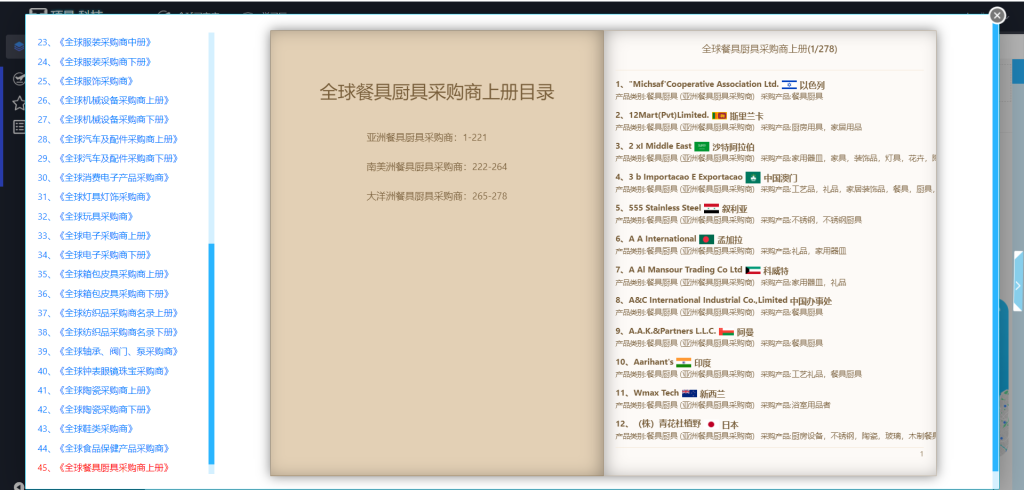Click the India flag next to Aarihant's
Image resolution: width=1024 pixels, height=490 pixels.
click(683, 363)
